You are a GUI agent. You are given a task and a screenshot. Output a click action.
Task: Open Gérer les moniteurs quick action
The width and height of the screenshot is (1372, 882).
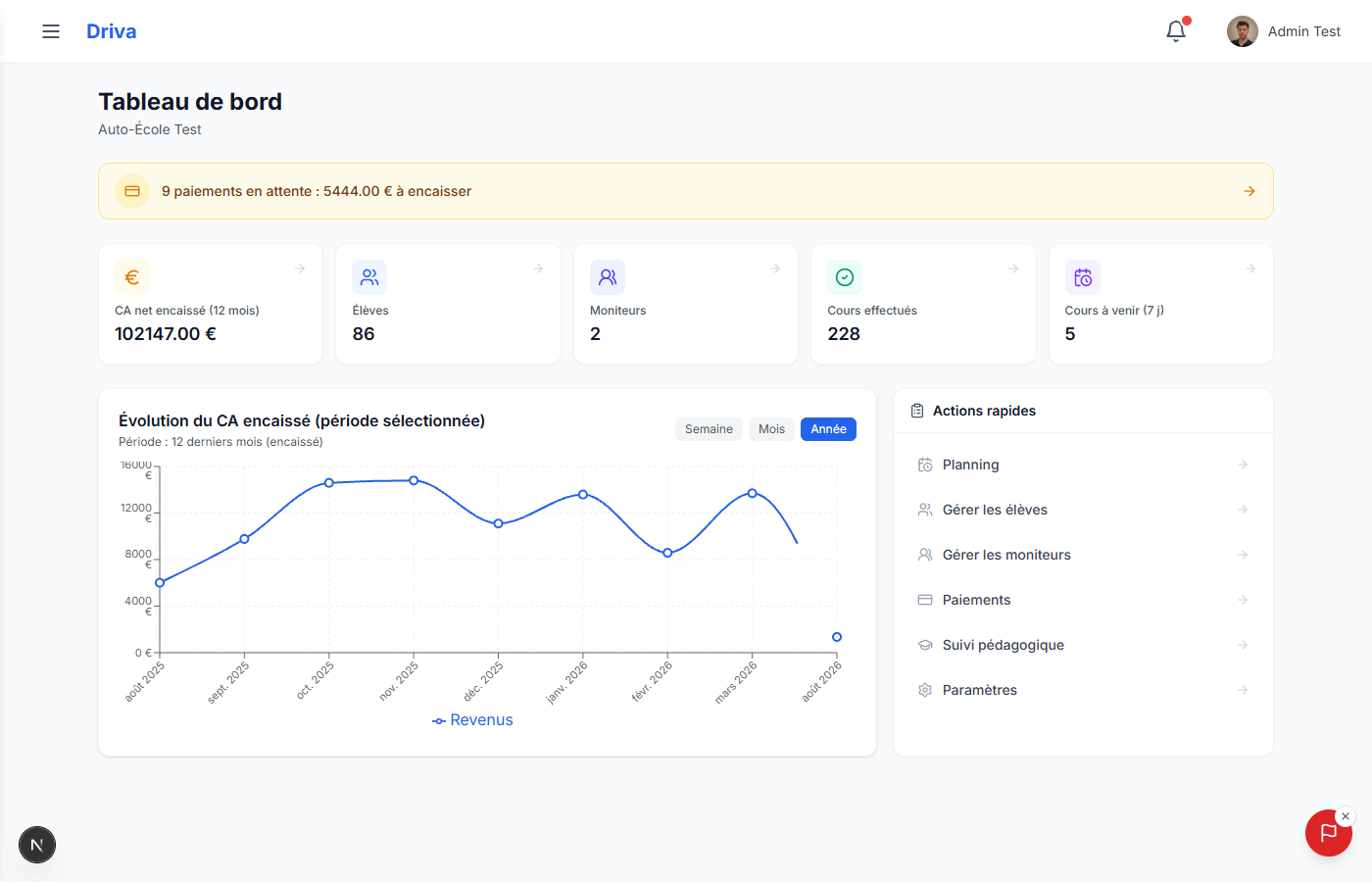1083,555
